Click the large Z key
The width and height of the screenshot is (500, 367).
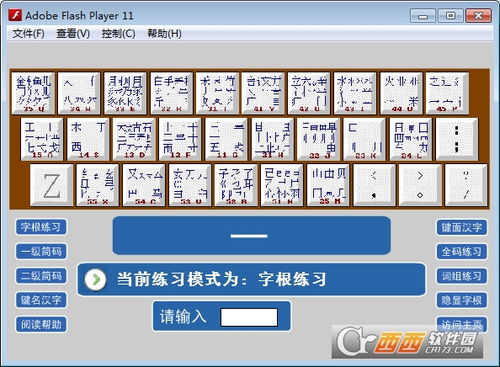(x=51, y=185)
